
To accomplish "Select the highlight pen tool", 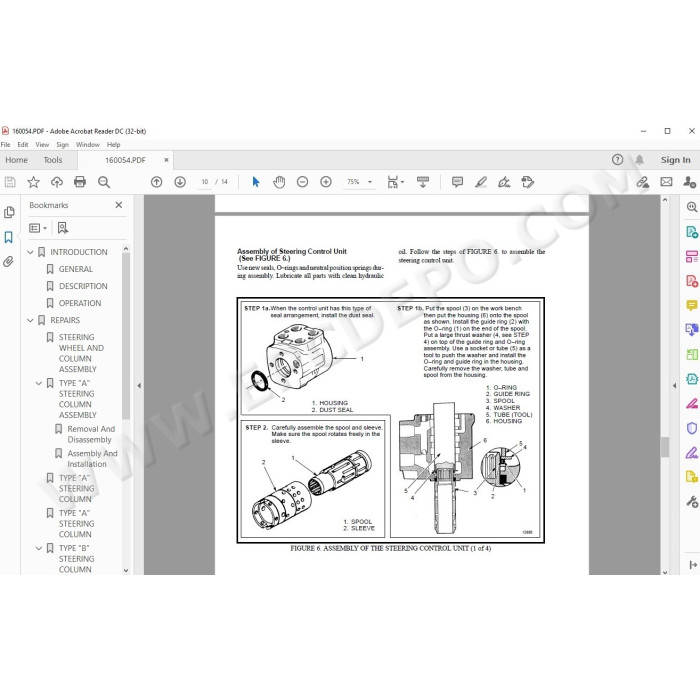I will (481, 182).
